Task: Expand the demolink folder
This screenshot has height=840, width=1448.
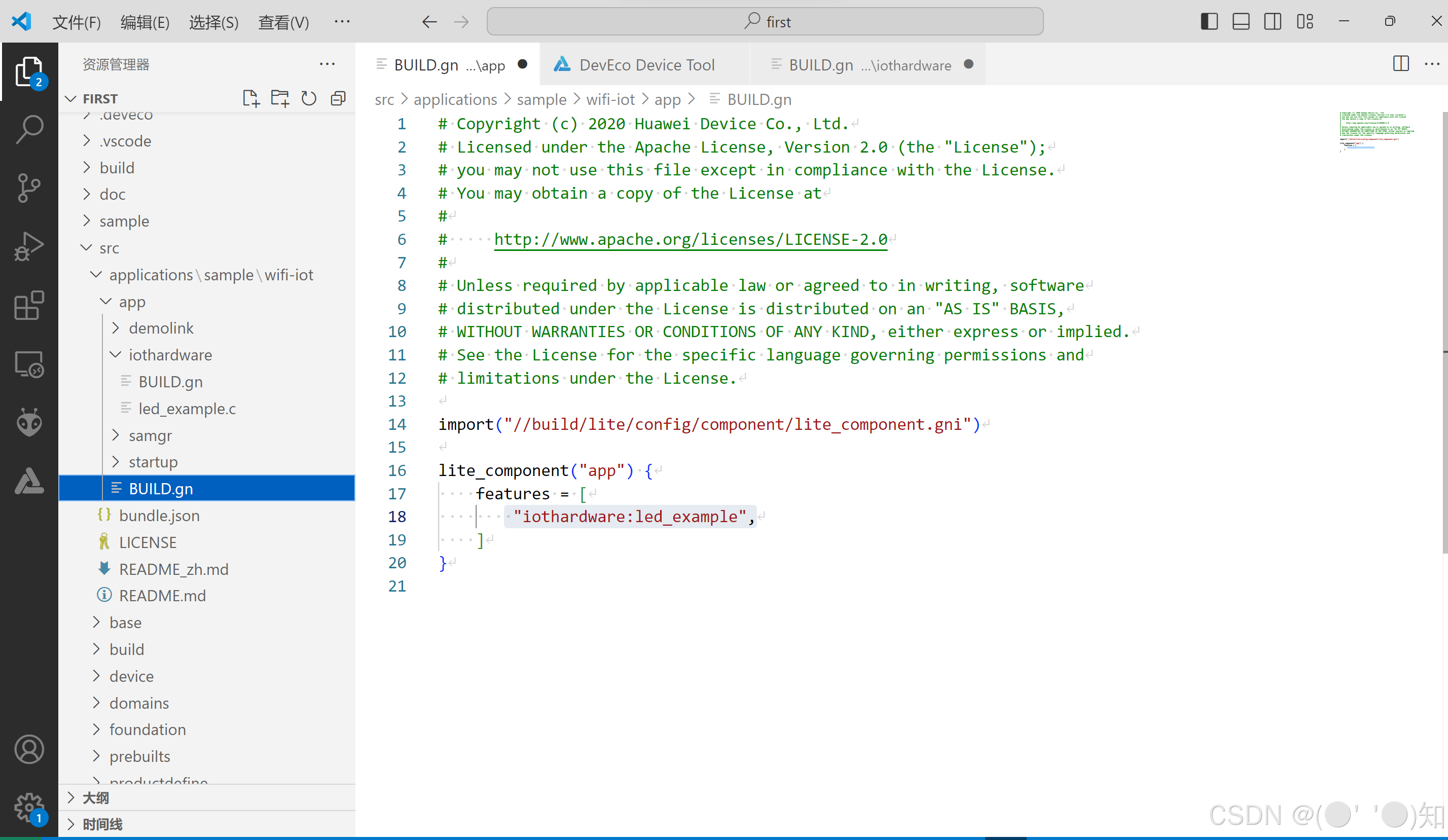Action: click(161, 328)
